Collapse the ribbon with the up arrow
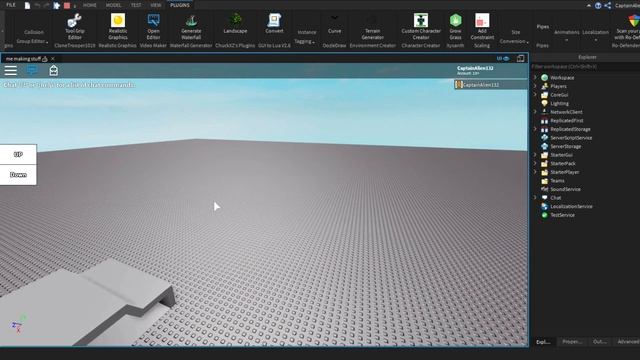640x360 pixels. [589, 5]
